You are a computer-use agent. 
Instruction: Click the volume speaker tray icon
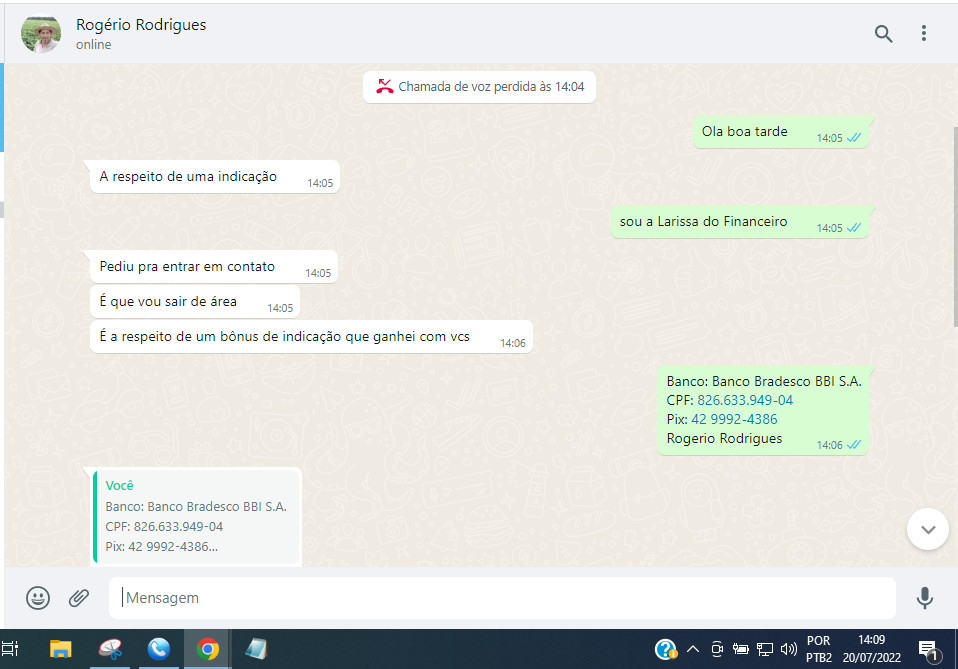tap(788, 649)
